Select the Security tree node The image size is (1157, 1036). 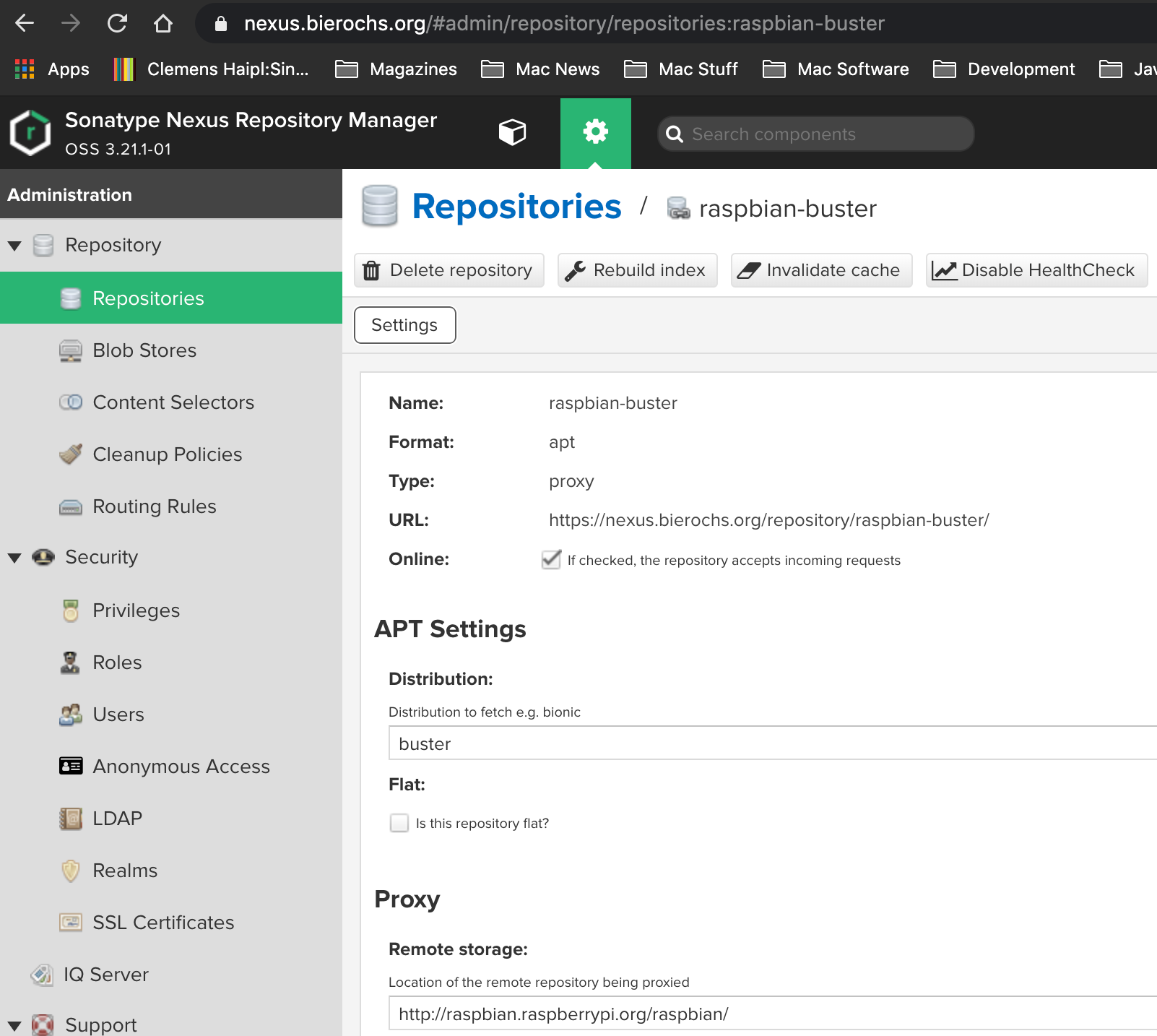click(x=101, y=557)
